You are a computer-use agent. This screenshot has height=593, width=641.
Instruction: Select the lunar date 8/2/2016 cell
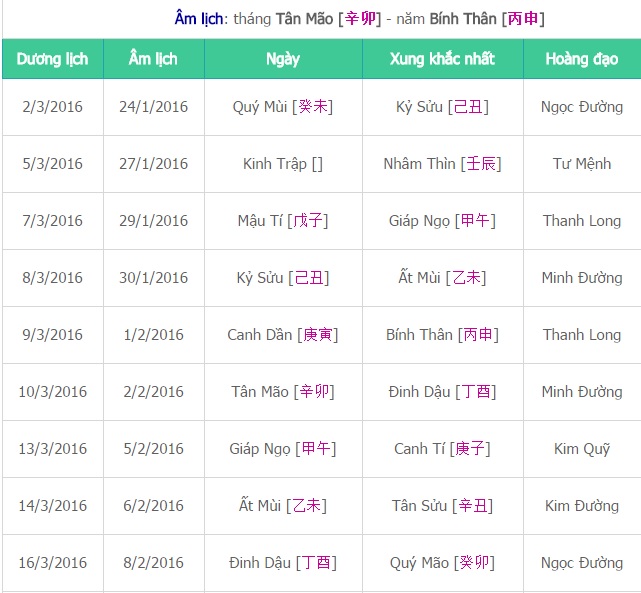153,563
